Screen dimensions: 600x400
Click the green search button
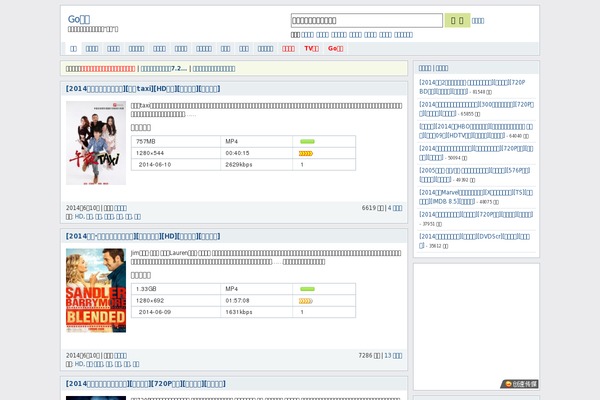457,20
